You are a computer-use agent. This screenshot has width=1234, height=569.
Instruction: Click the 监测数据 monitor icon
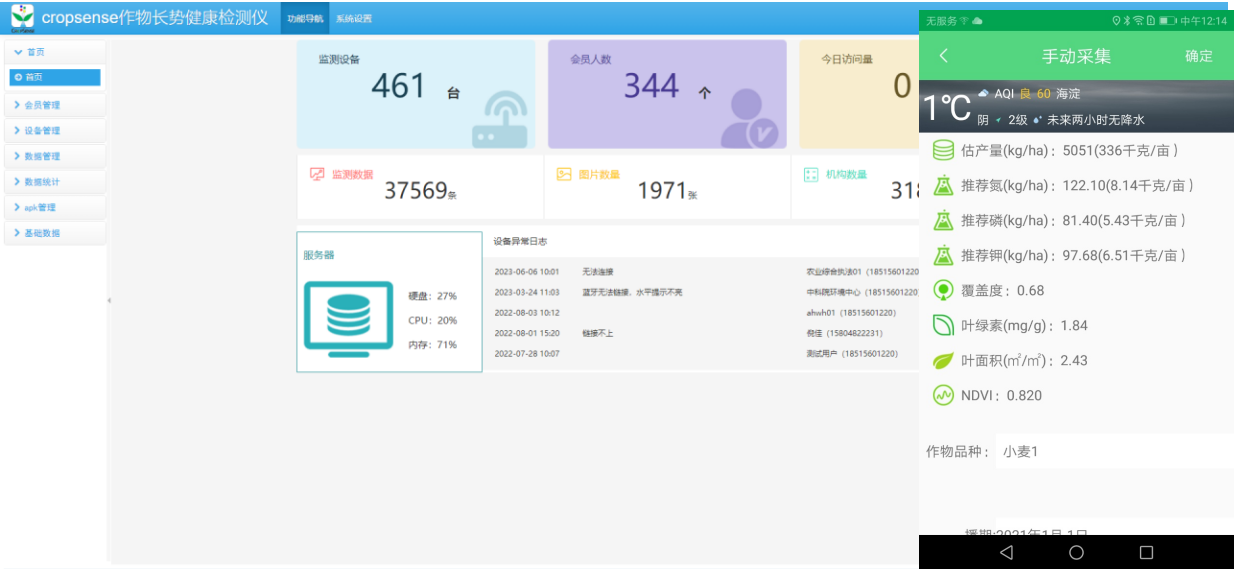tap(317, 174)
